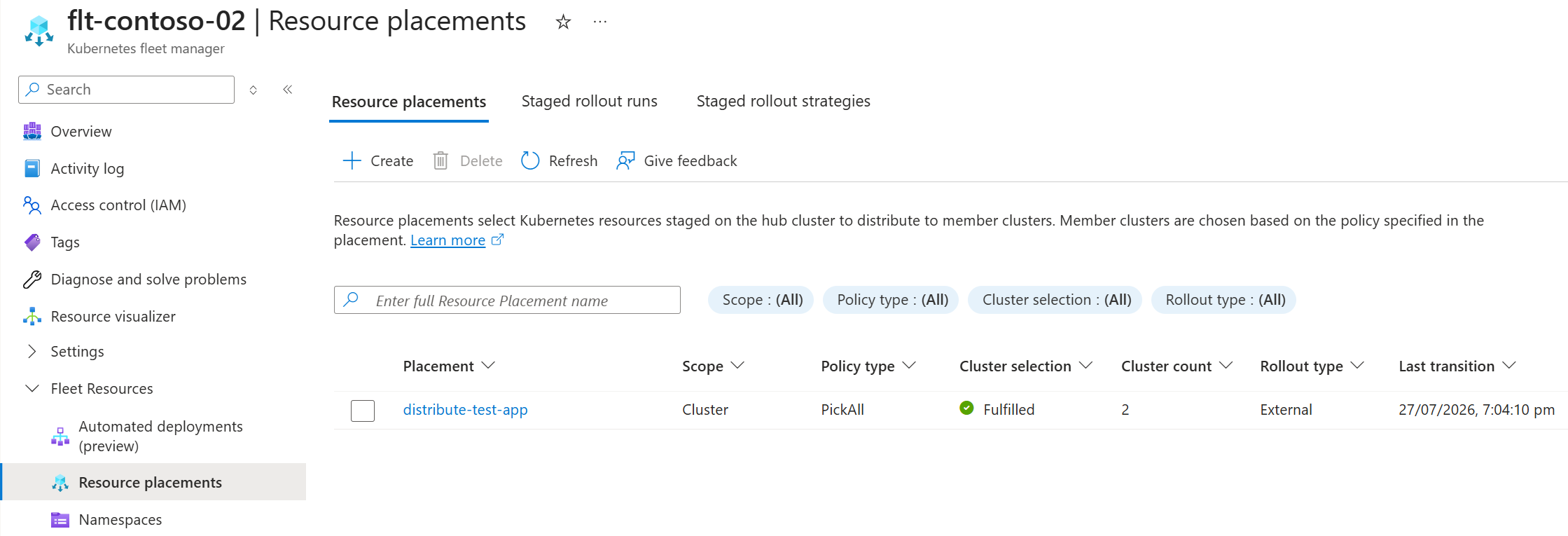
Task: Click the Tags icon in sidebar
Action: tap(32, 242)
